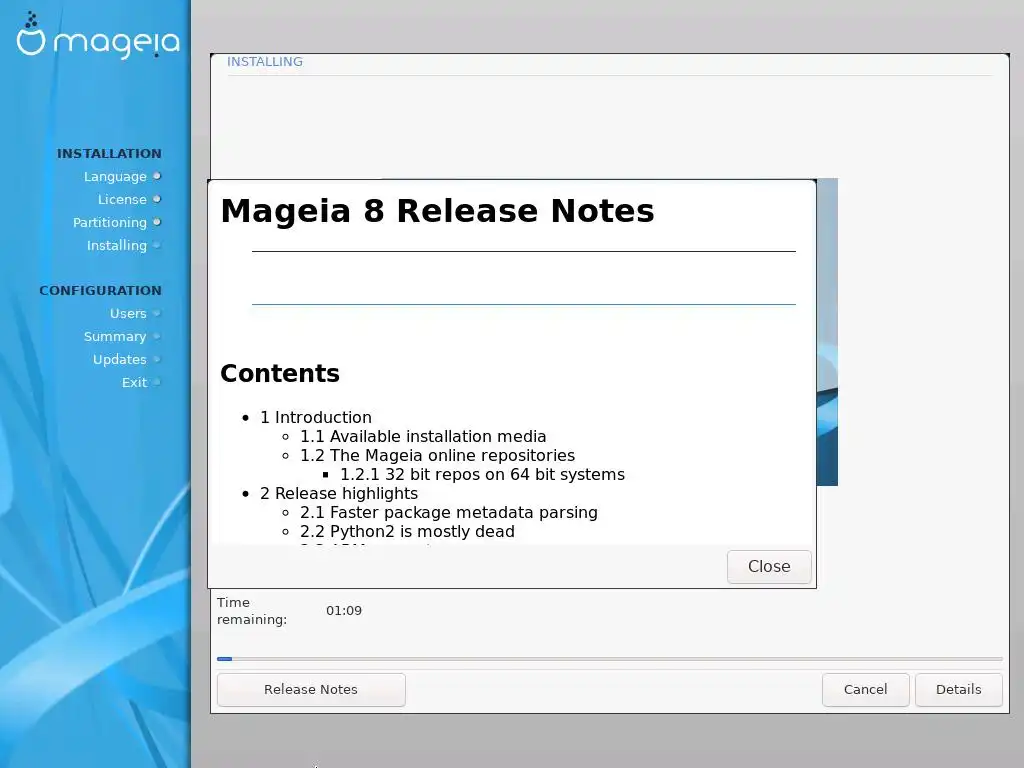Click the bullet beside Updates

pos(157,359)
